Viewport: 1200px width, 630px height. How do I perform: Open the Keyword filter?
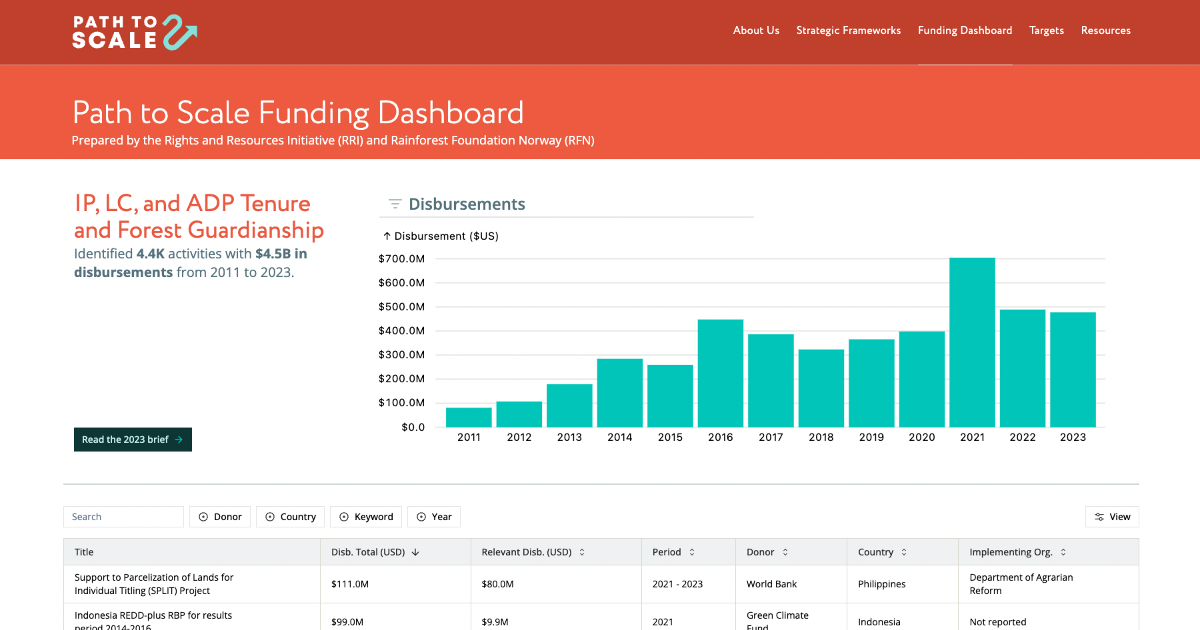[x=365, y=516]
